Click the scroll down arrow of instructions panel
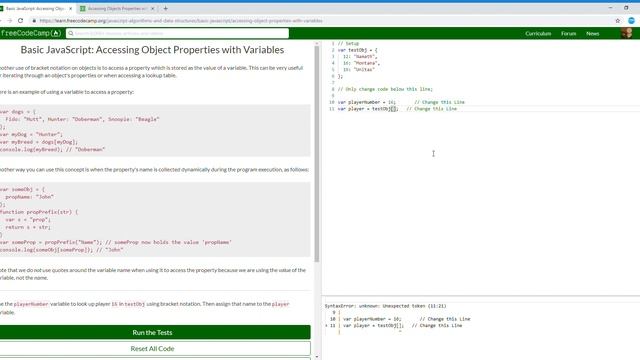This screenshot has height=360, width=640. 317,357
